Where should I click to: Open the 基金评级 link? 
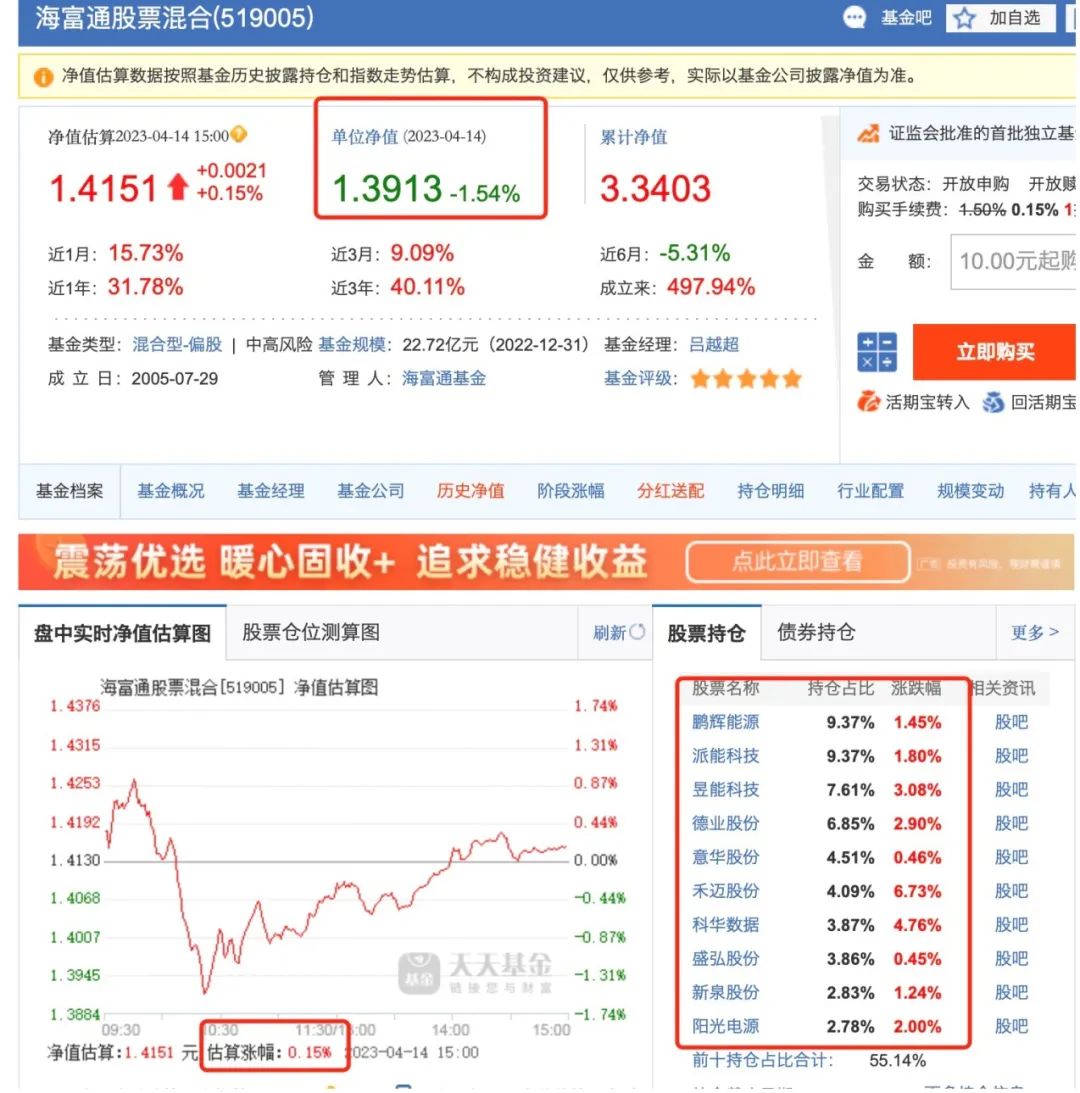coord(637,379)
